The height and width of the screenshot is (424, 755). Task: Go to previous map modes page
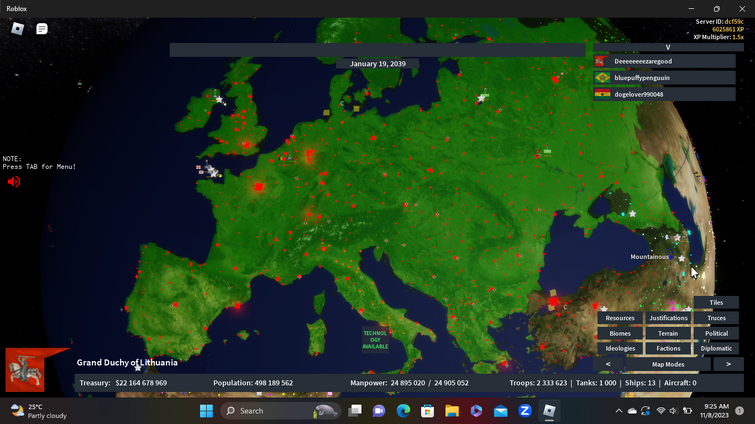(x=608, y=364)
